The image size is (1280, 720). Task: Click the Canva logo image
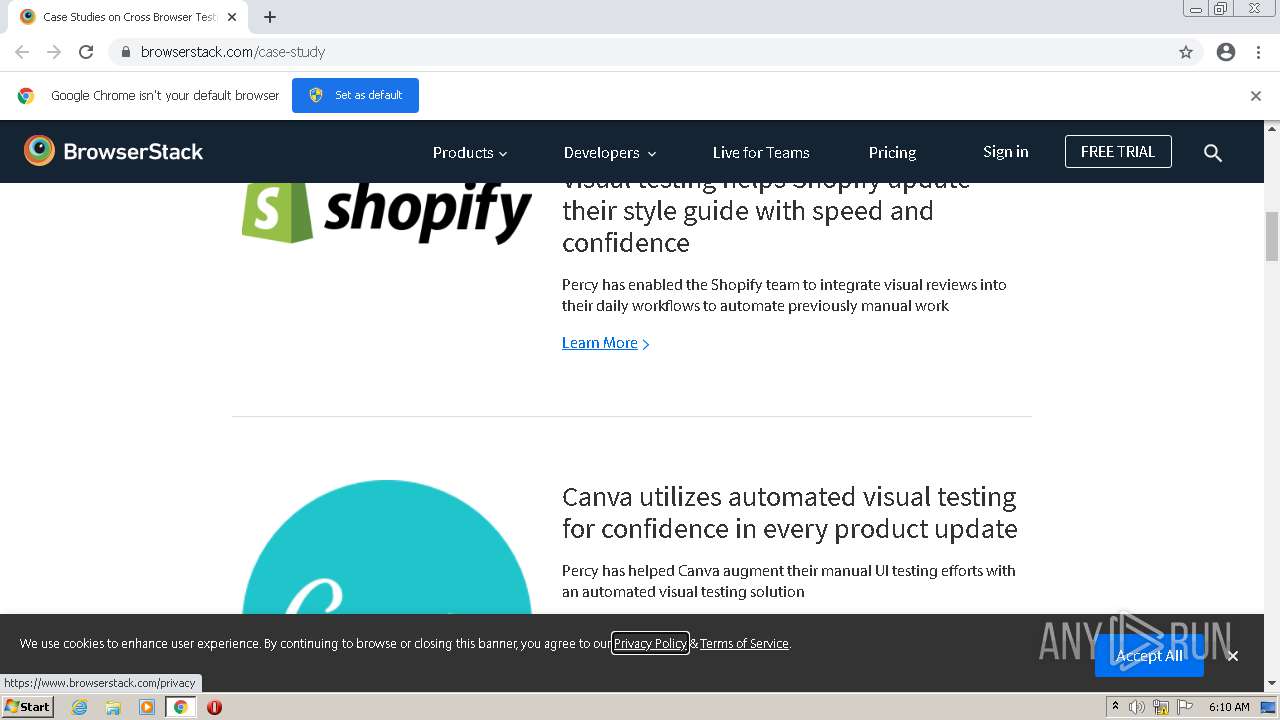pos(387,547)
